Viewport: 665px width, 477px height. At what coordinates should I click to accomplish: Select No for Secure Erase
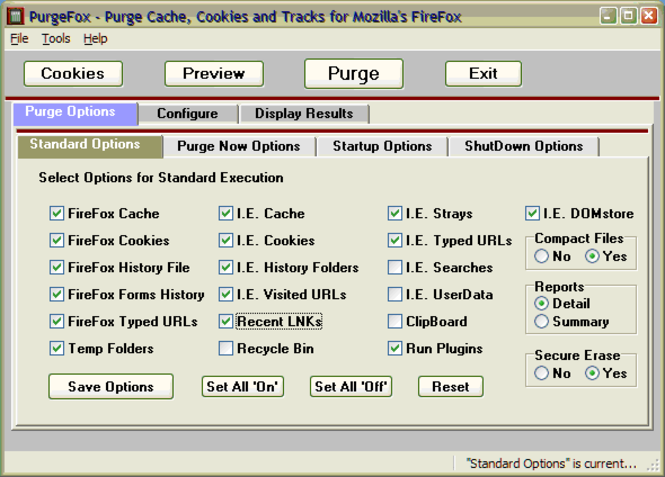(541, 373)
